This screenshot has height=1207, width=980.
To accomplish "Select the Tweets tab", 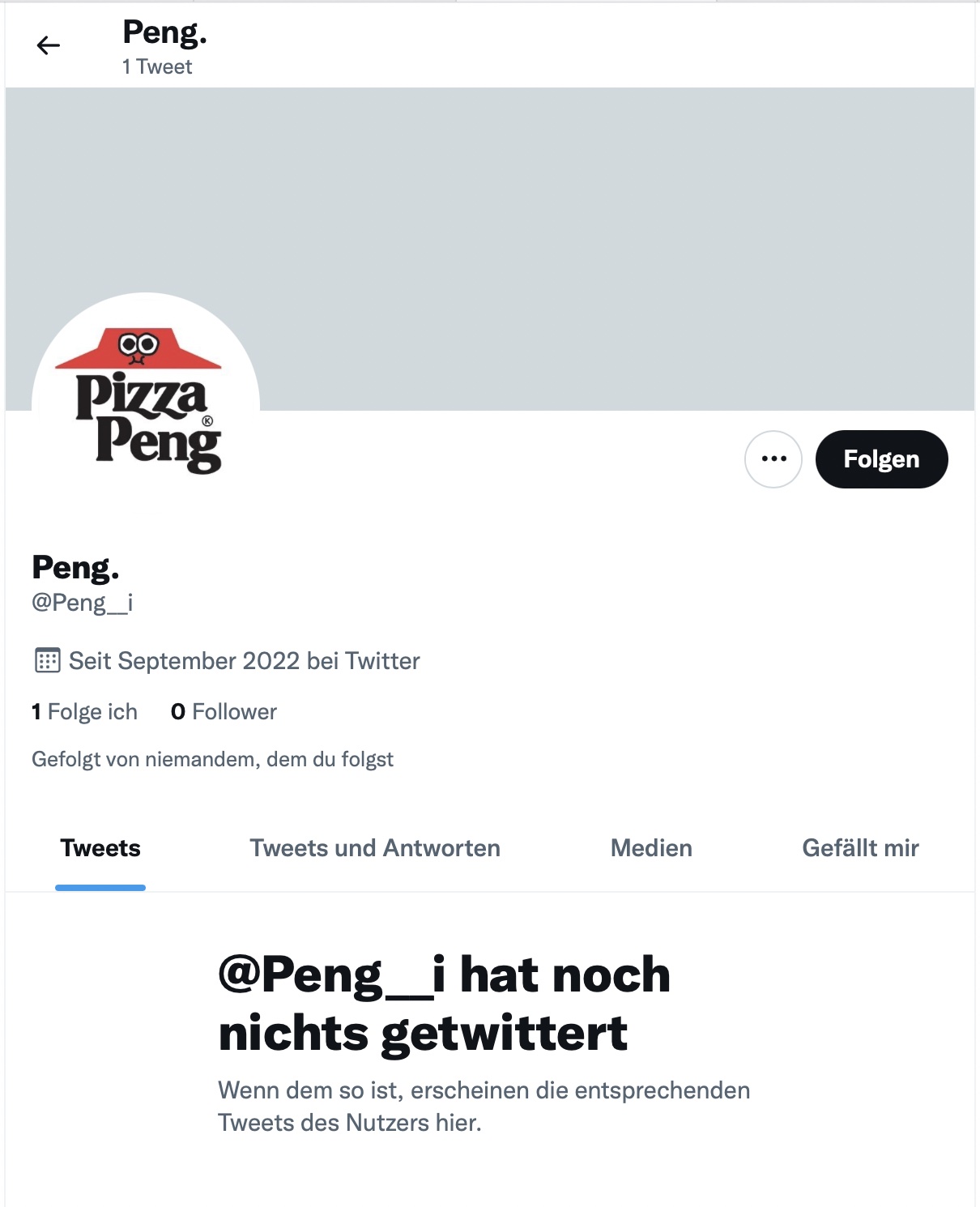I will (100, 848).
